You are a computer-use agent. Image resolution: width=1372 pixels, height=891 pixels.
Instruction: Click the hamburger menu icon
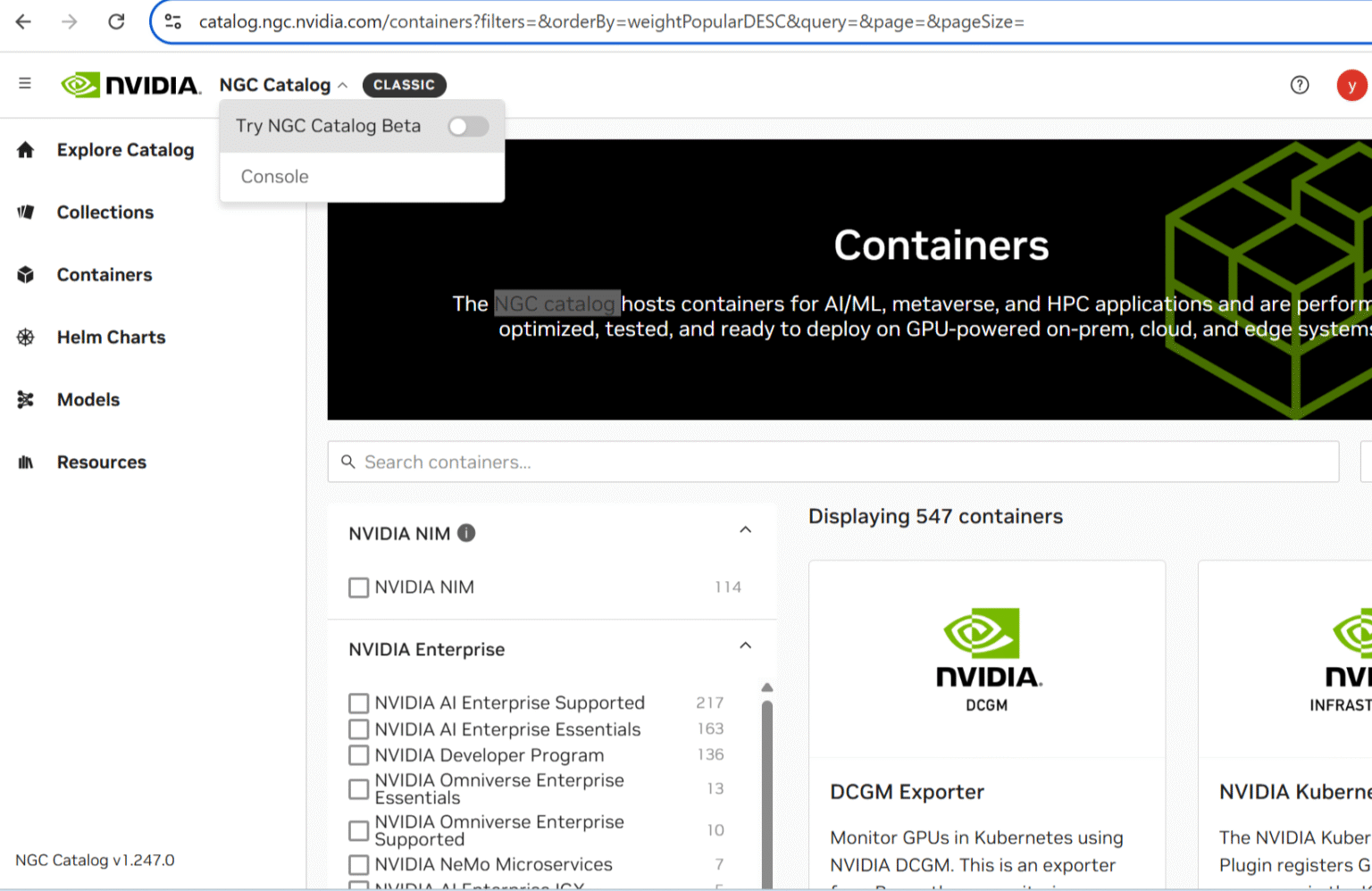coord(25,83)
